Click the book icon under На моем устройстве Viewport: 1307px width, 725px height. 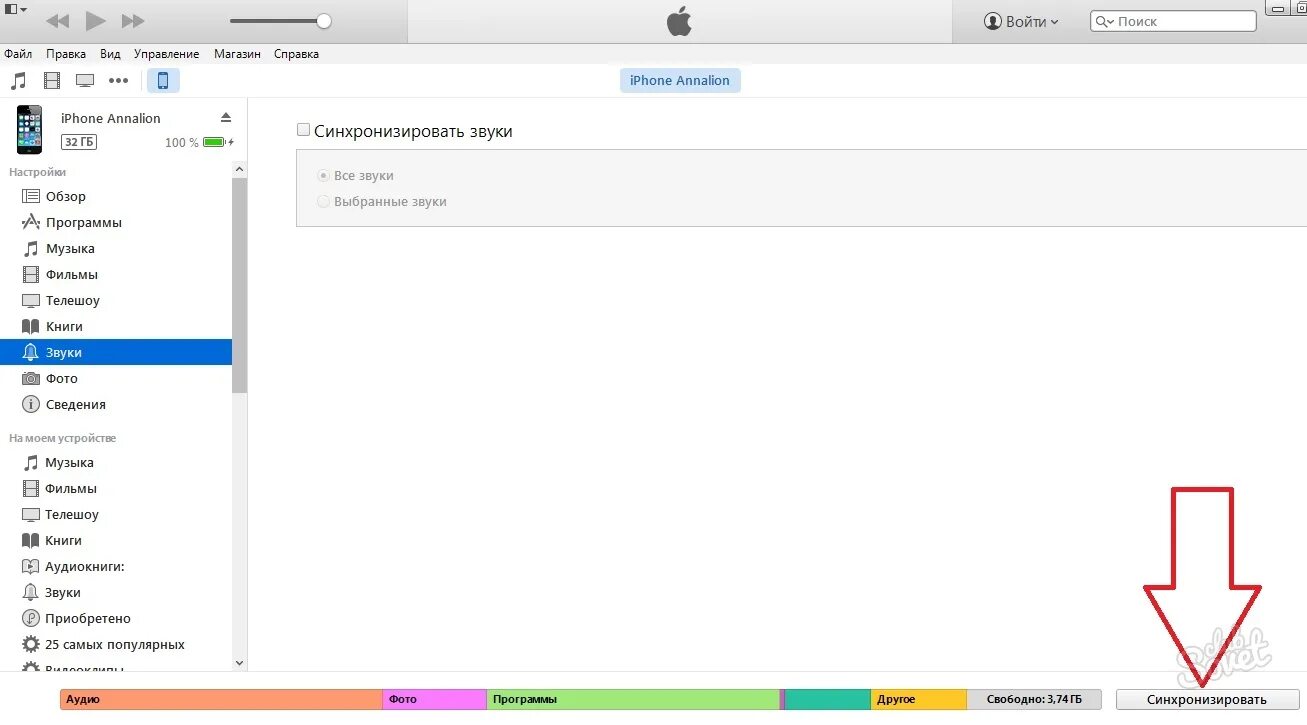point(31,540)
